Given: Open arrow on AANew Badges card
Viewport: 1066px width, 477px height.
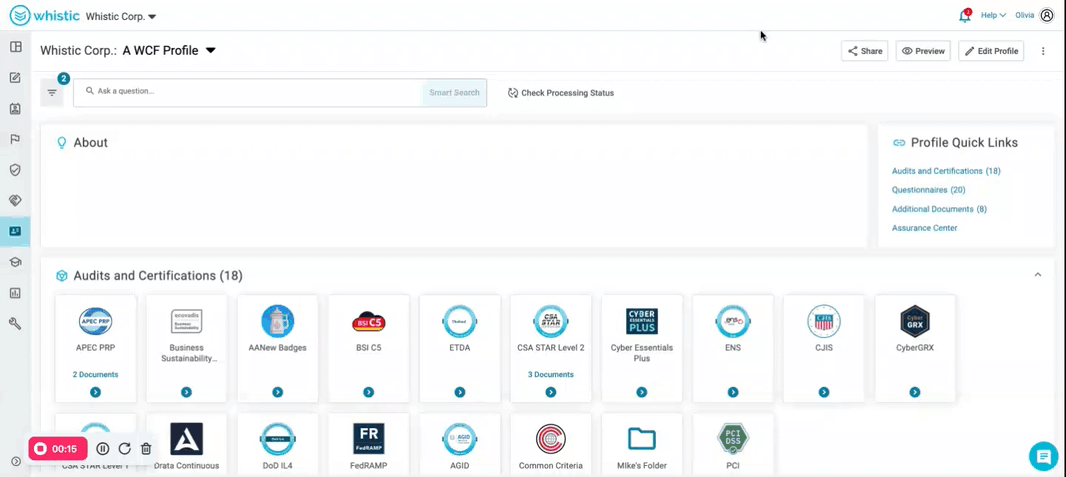Looking at the screenshot, I should [x=277, y=392].
